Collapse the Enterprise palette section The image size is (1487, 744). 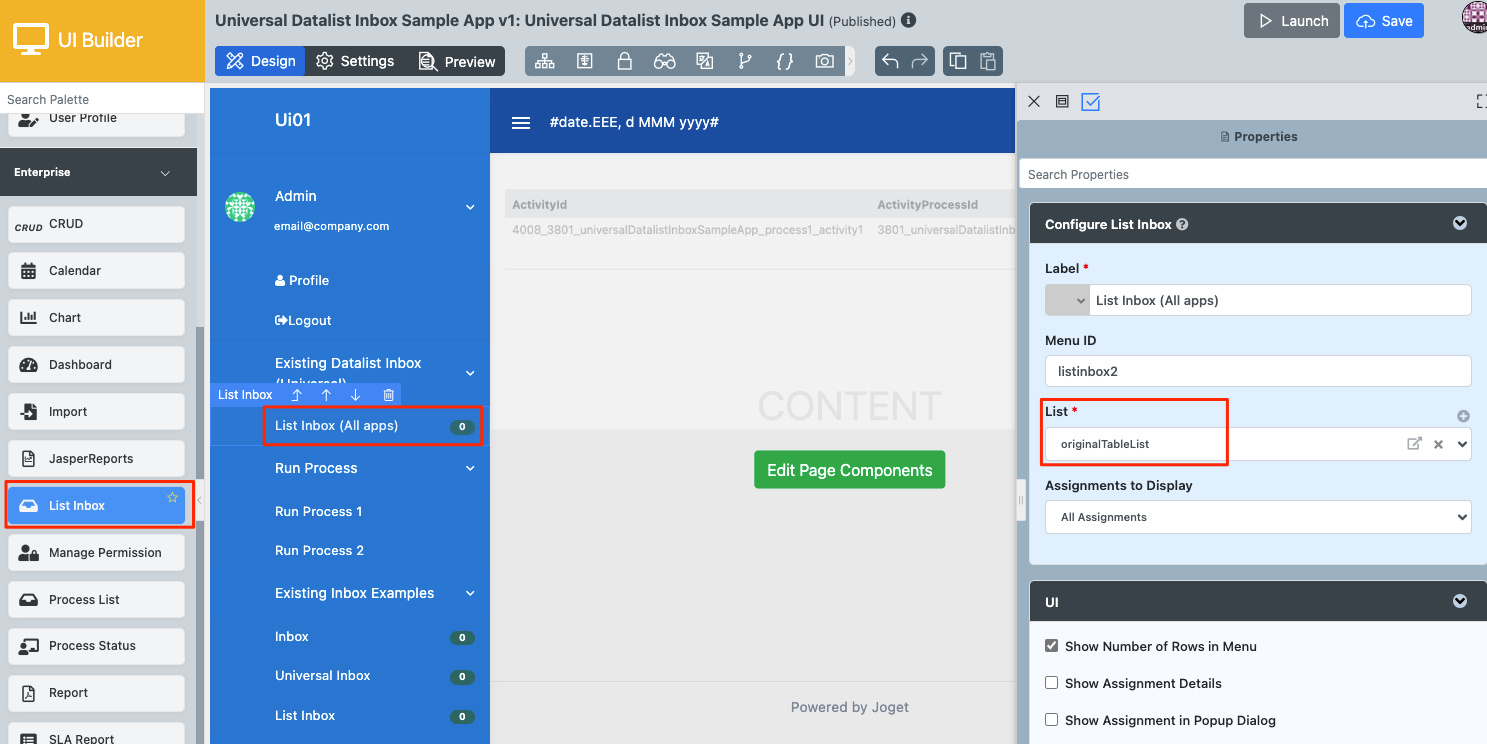tap(165, 173)
